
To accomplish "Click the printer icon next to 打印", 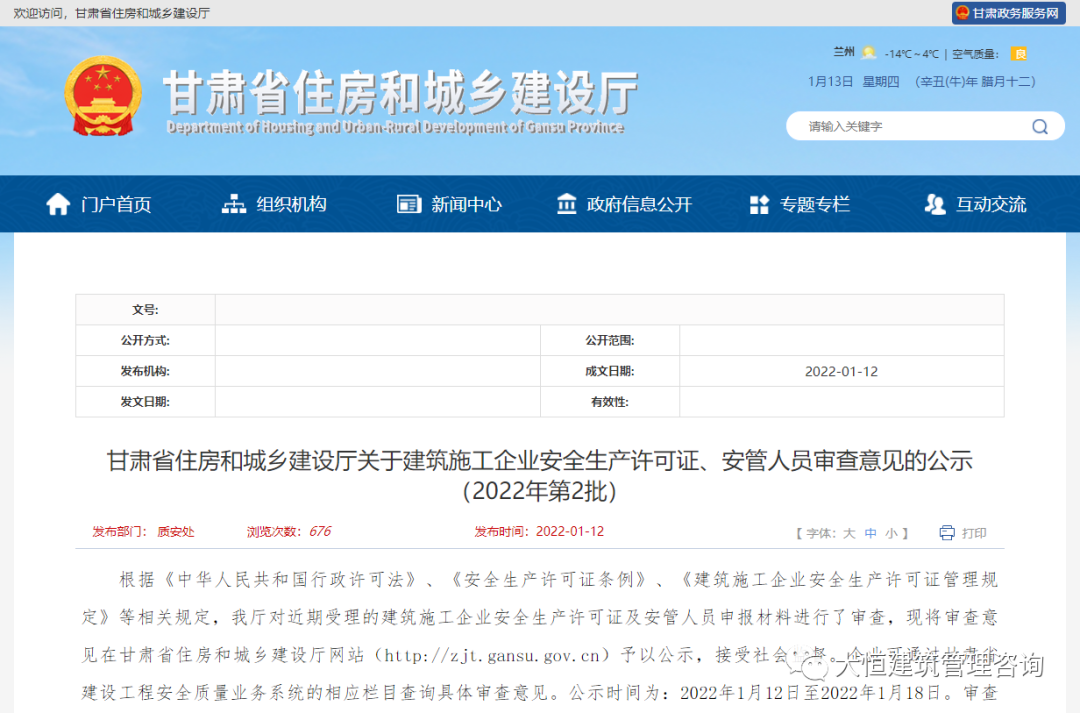I will coord(947,533).
